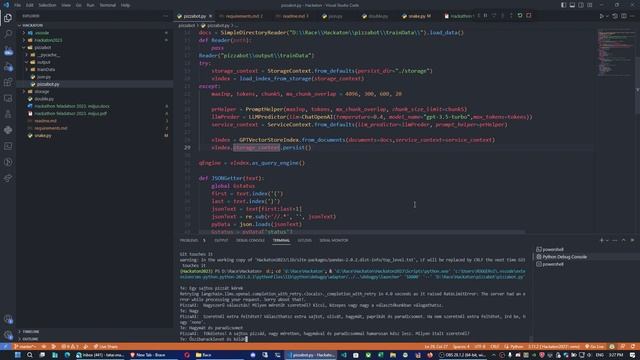Screen dimensions: 640x360
Task: Click the Live Share status bar button
Action: (x=106, y=347)
